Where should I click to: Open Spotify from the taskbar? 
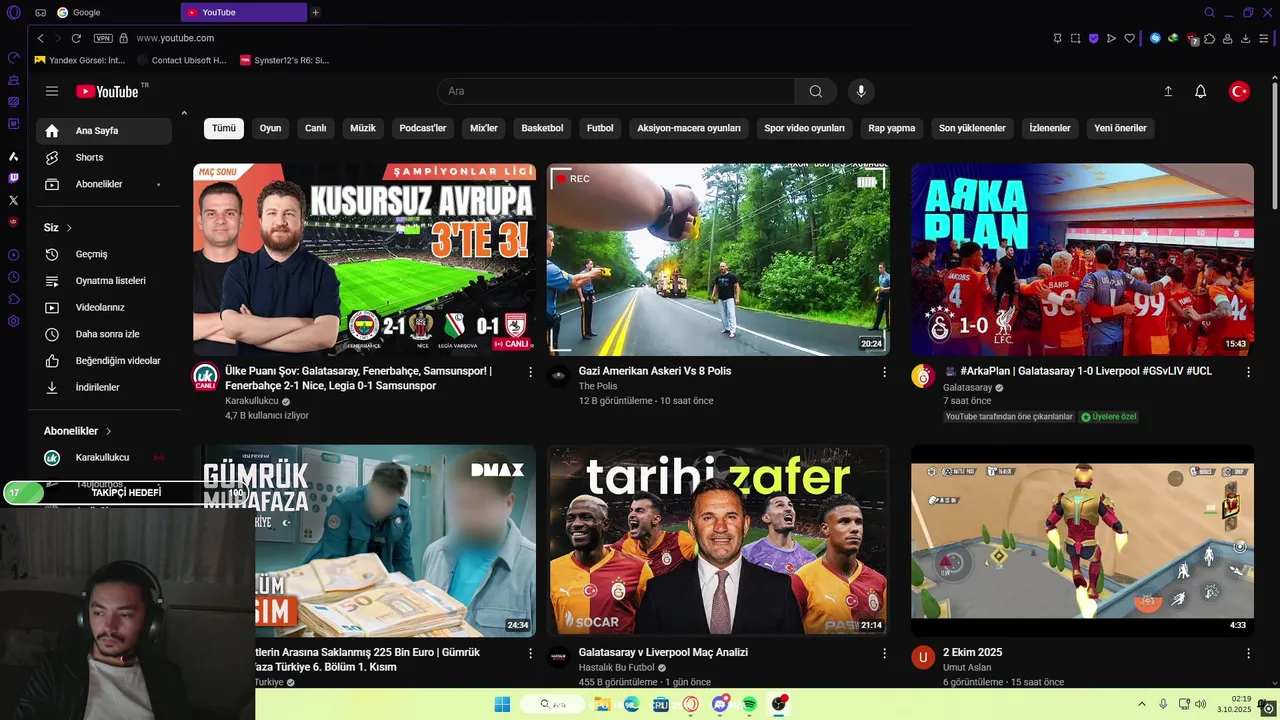(750, 704)
